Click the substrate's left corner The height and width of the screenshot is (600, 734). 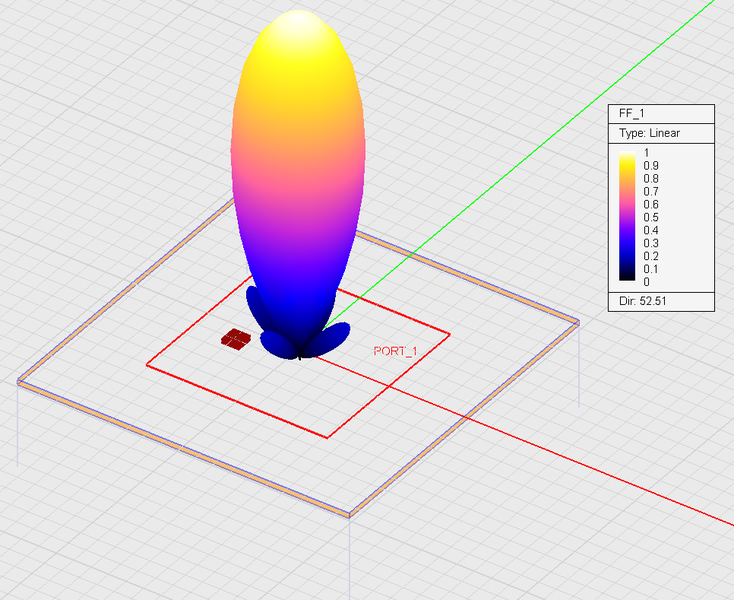19,381
